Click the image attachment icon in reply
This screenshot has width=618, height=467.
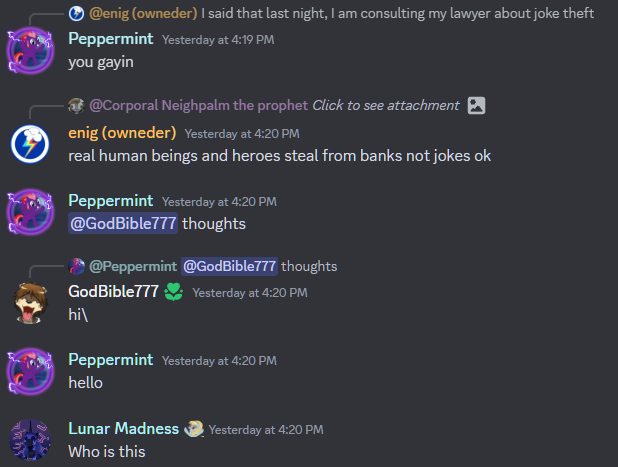point(476,106)
